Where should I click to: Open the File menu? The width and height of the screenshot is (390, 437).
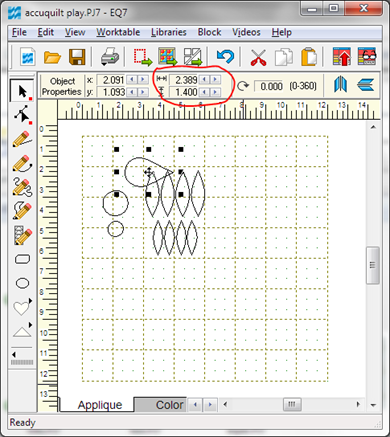[19, 32]
